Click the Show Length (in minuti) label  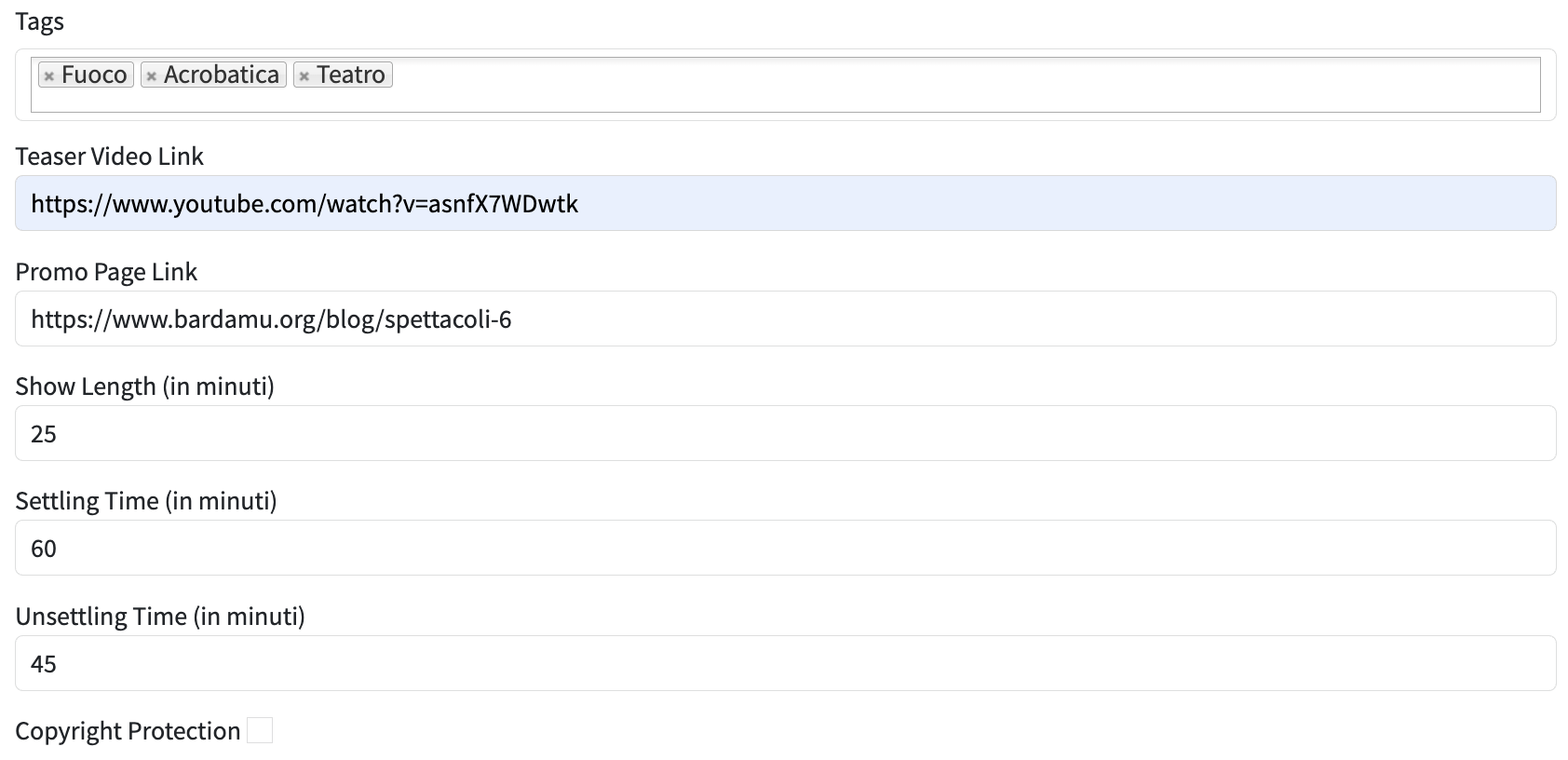pos(144,387)
